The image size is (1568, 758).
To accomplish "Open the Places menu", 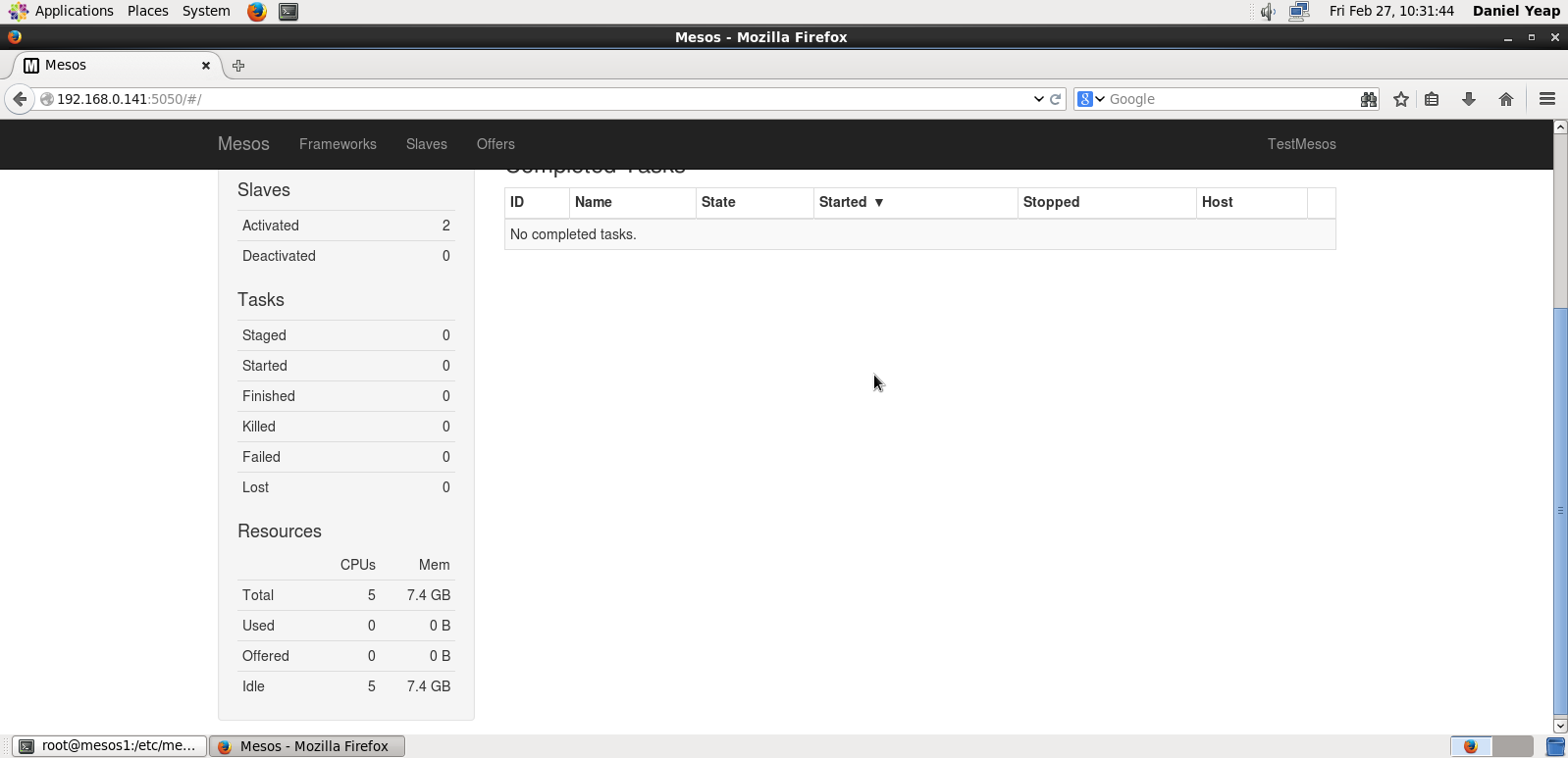I will click(x=148, y=11).
